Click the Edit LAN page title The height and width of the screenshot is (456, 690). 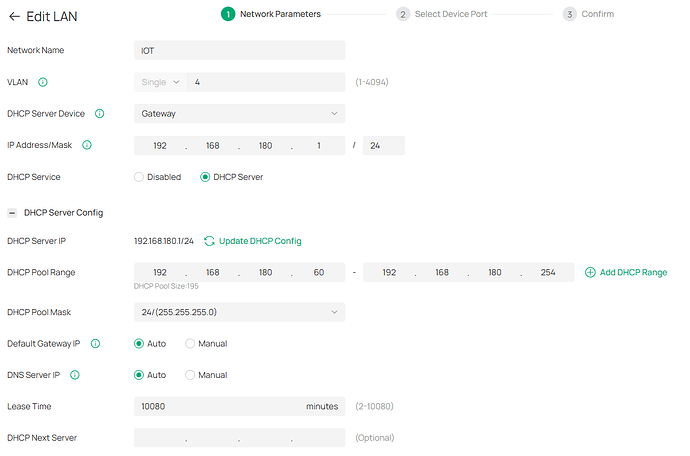pos(51,17)
